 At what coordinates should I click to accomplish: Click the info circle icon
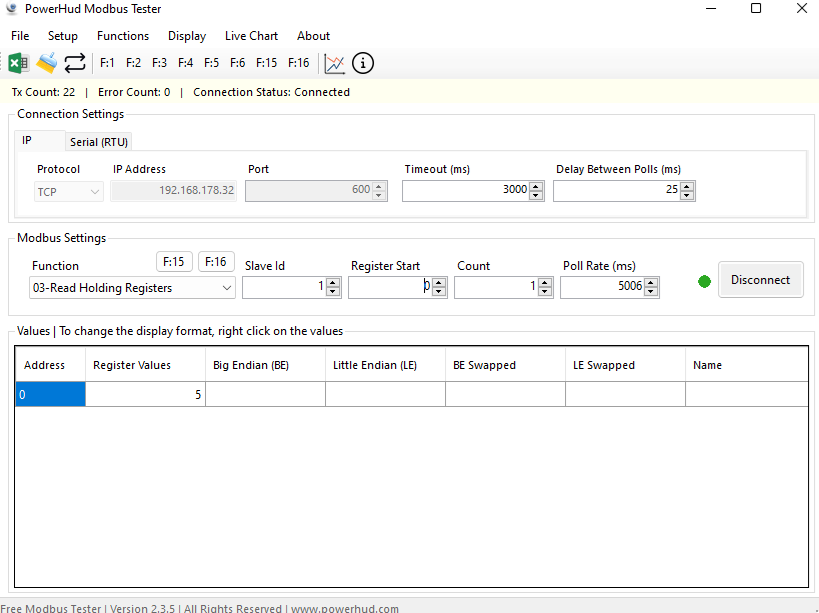coord(363,63)
